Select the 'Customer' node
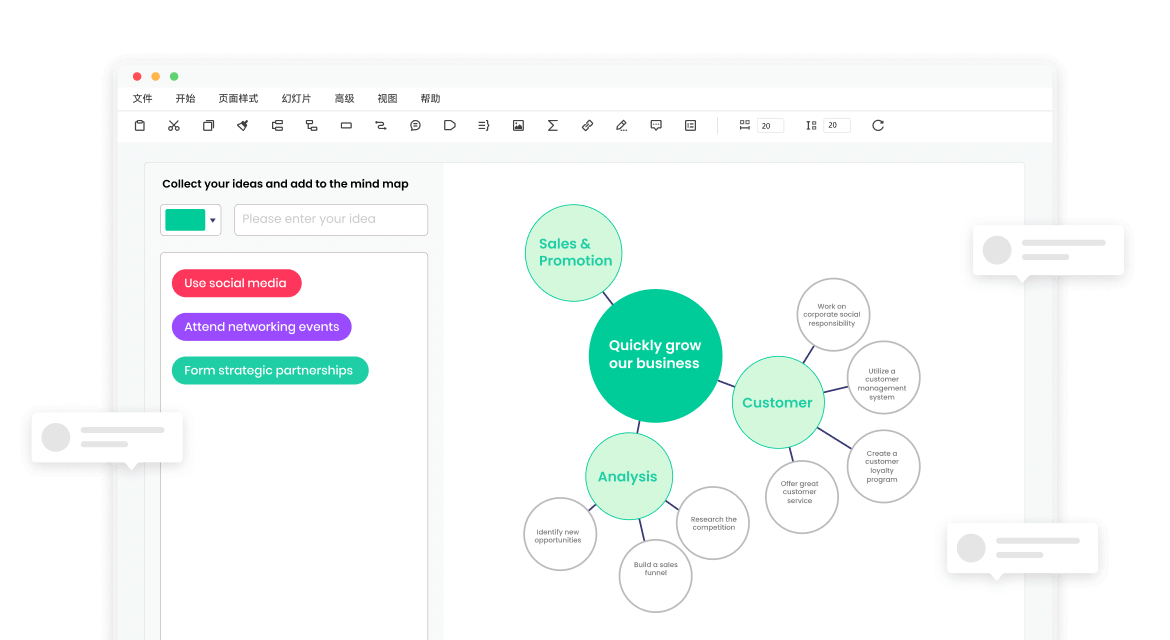Image resolution: width=1170 pixels, height=640 pixels. coord(778,403)
